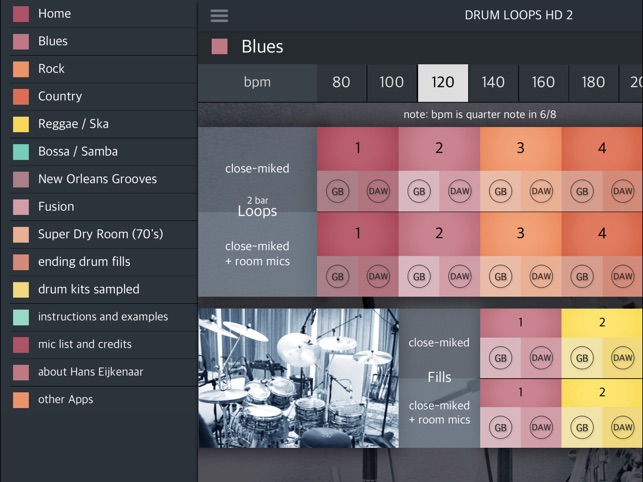Open instructions and examples page
This screenshot has width=643, height=482.
(x=103, y=317)
